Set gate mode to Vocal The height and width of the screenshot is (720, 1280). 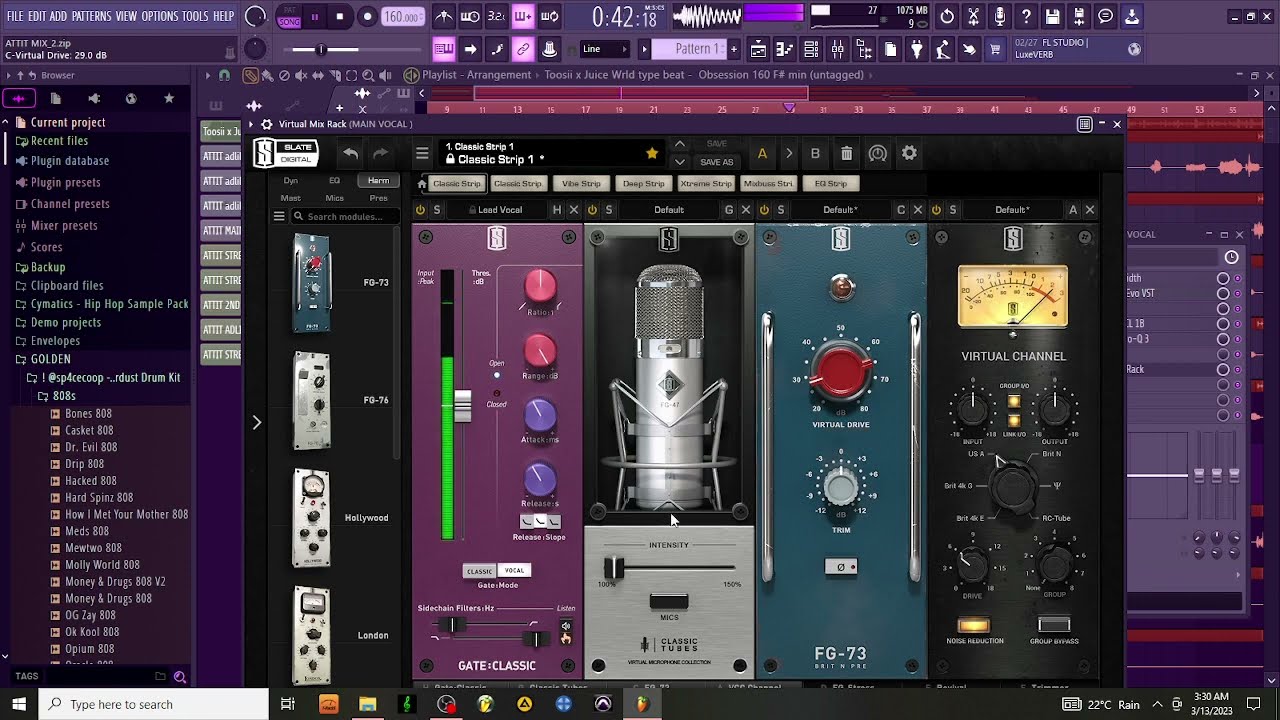pyautogui.click(x=514, y=571)
